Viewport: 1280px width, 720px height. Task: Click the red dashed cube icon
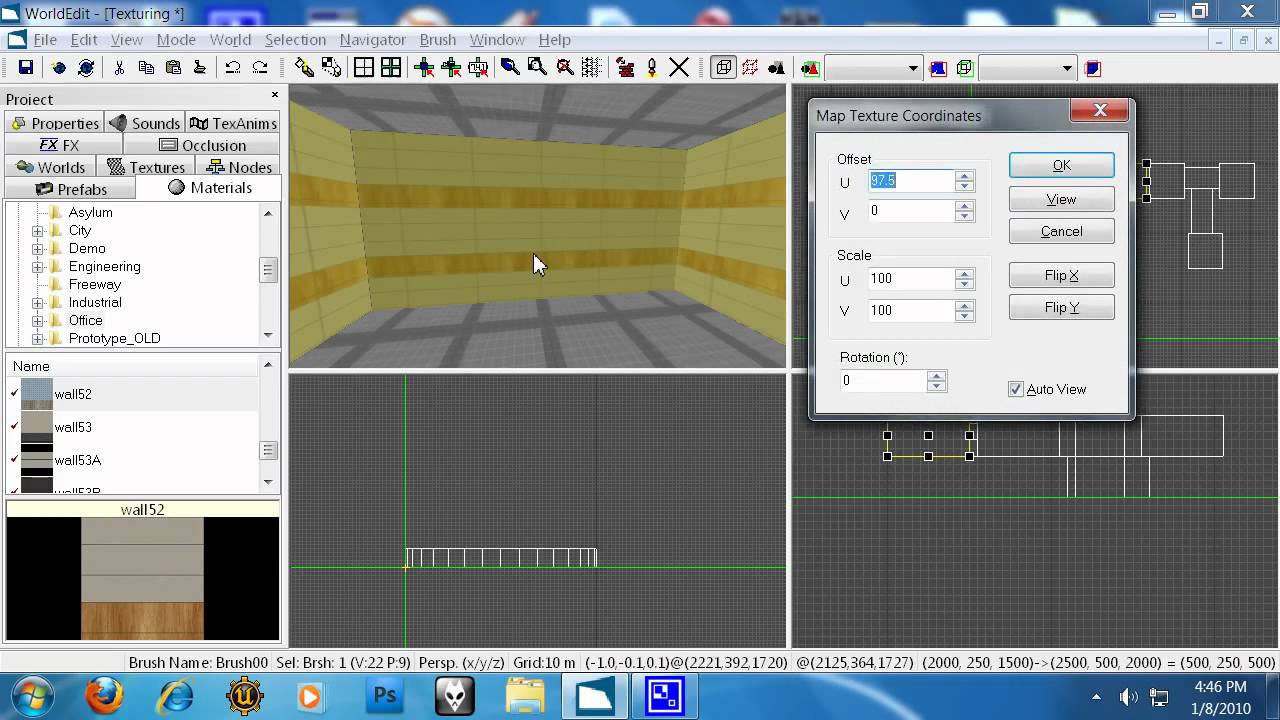750,68
